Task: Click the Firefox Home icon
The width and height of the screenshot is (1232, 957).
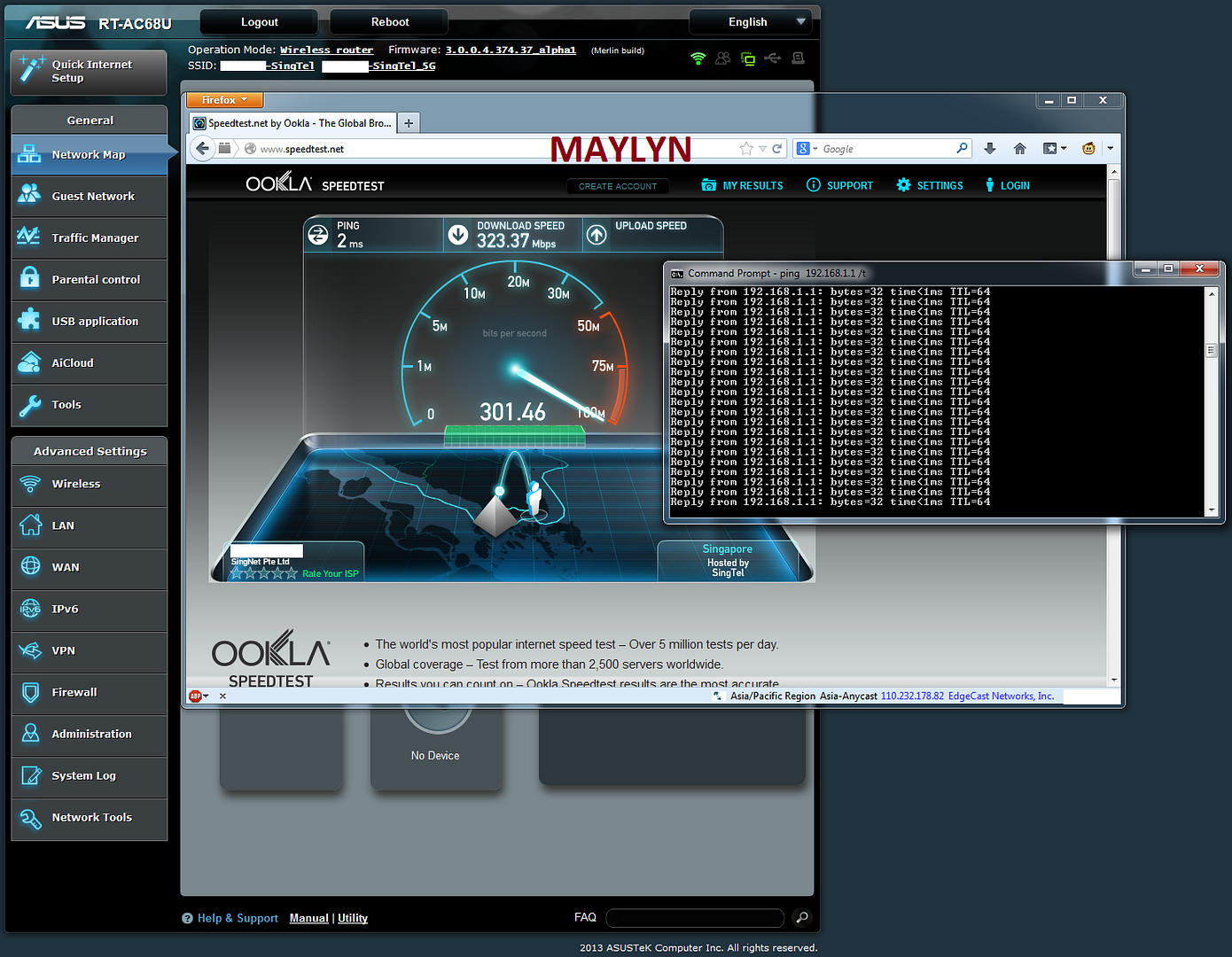Action: pos(1019,149)
